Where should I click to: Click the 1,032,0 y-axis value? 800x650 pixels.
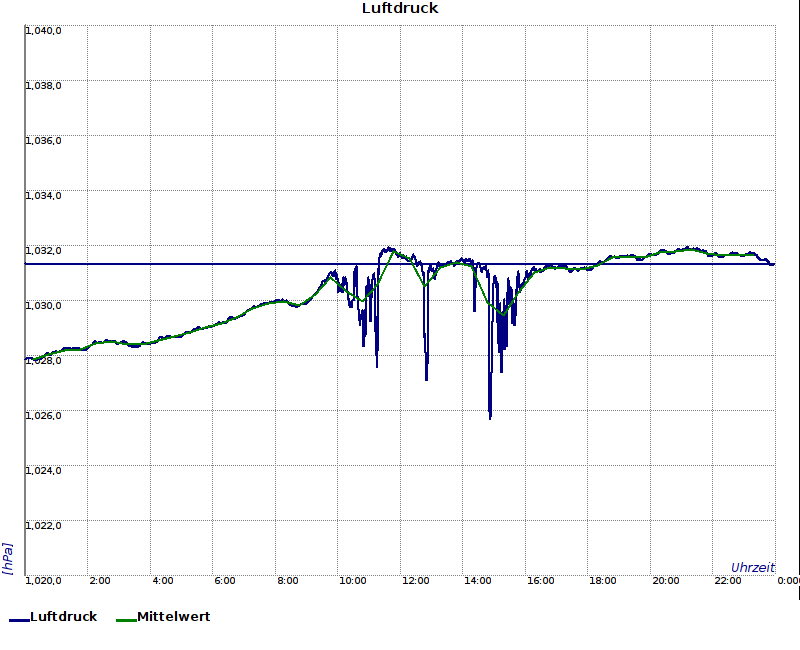[x=43, y=251]
